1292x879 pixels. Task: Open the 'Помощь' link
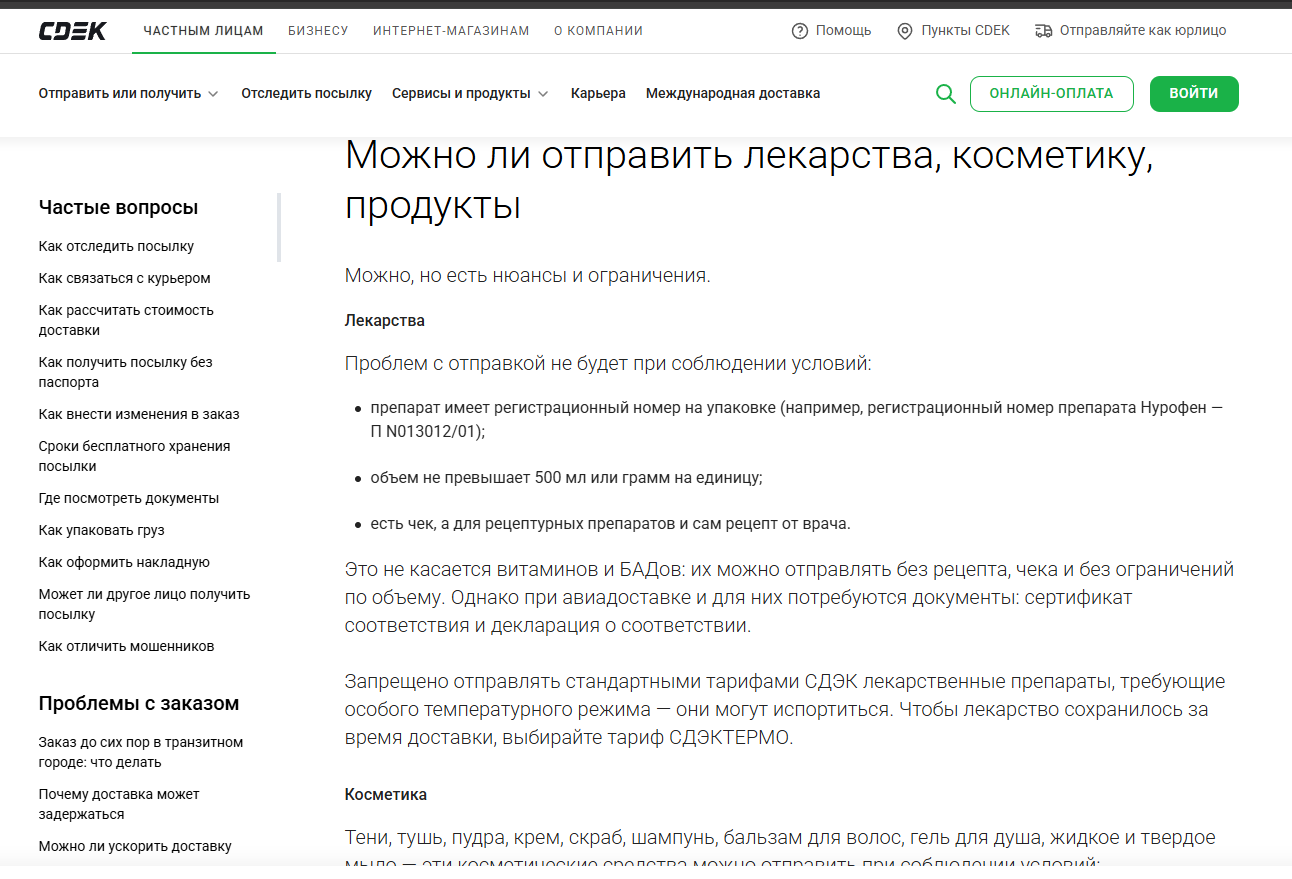coord(843,31)
